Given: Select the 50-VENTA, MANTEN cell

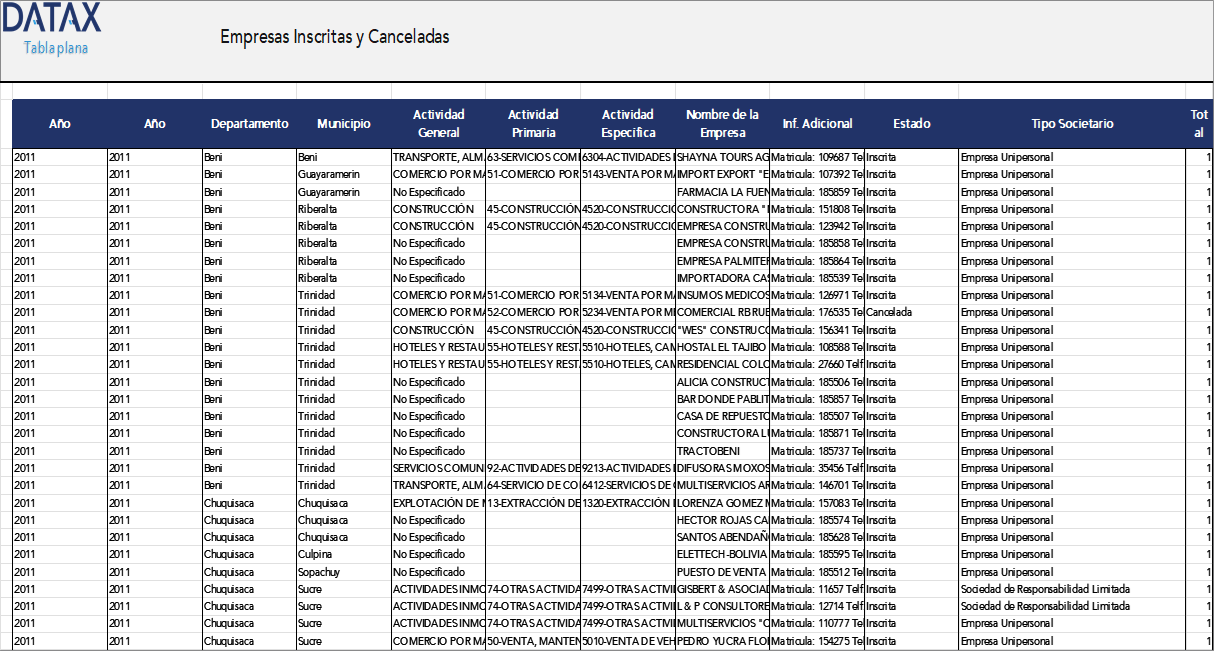Looking at the screenshot, I should (533, 641).
